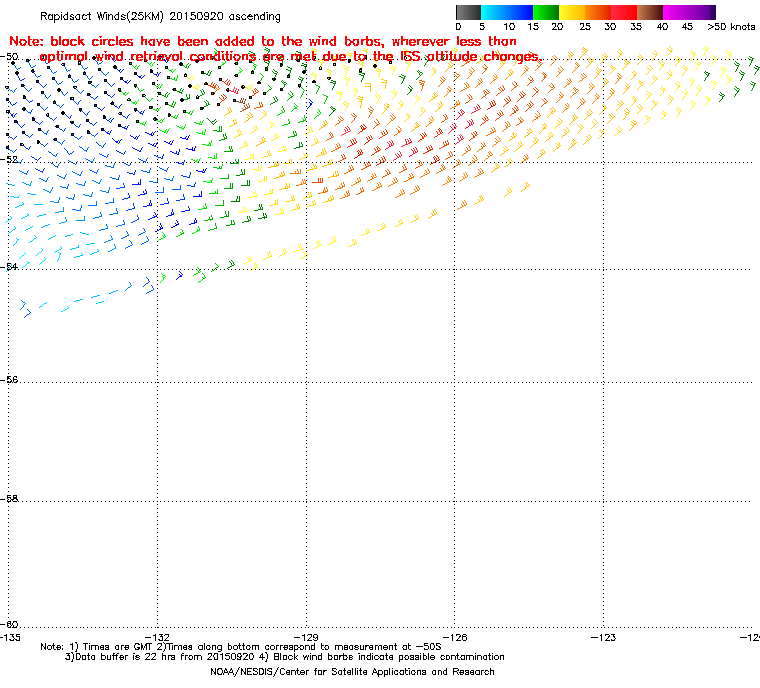Screen dimensions: 760x688
Task: Click the '-135' longitude label
Action: click(x=10, y=637)
